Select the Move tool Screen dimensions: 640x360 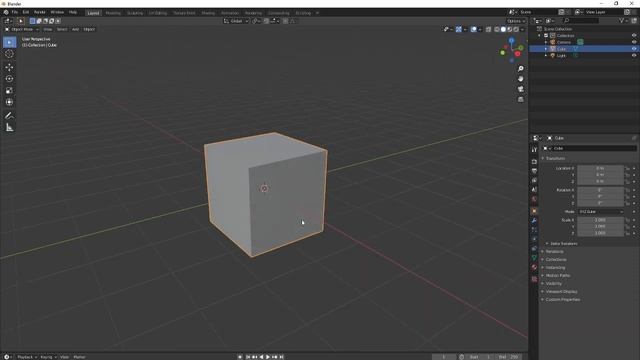point(9,67)
